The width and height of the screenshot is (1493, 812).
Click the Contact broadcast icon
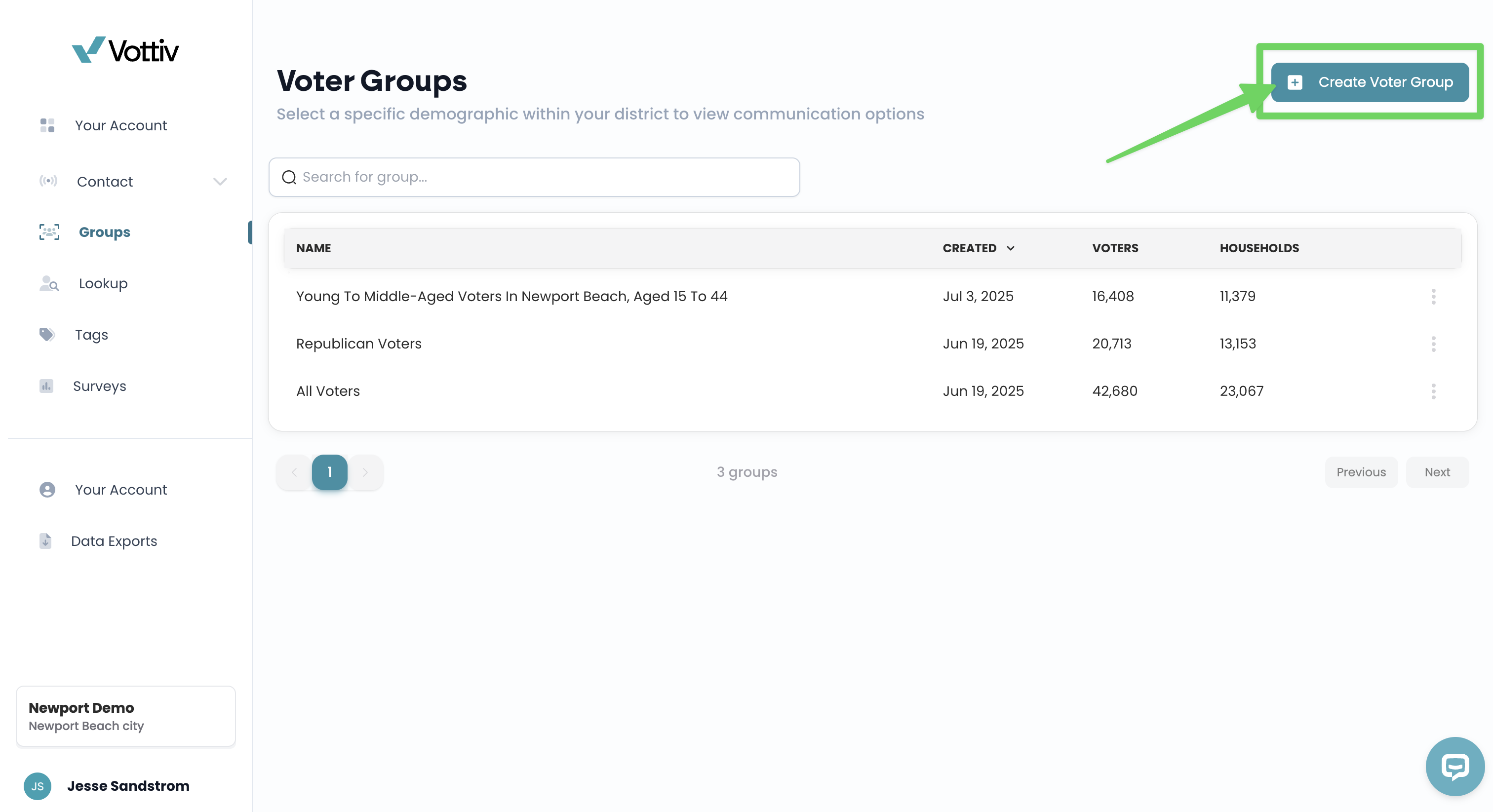pyautogui.click(x=48, y=181)
